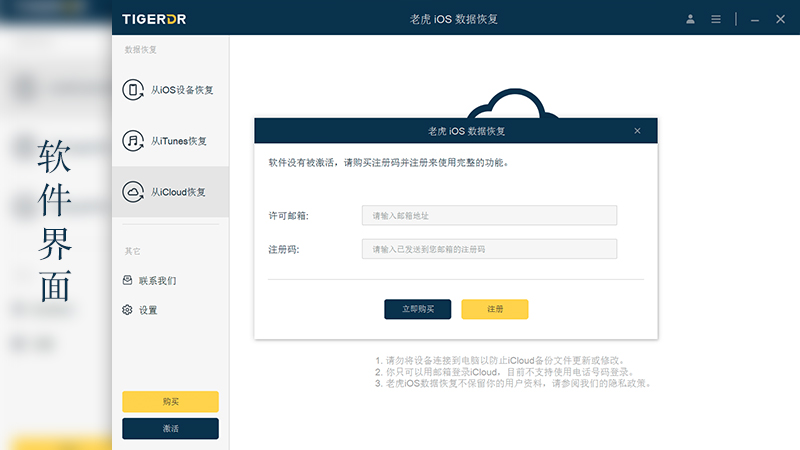Click into the 注册码 code field

click(489, 249)
